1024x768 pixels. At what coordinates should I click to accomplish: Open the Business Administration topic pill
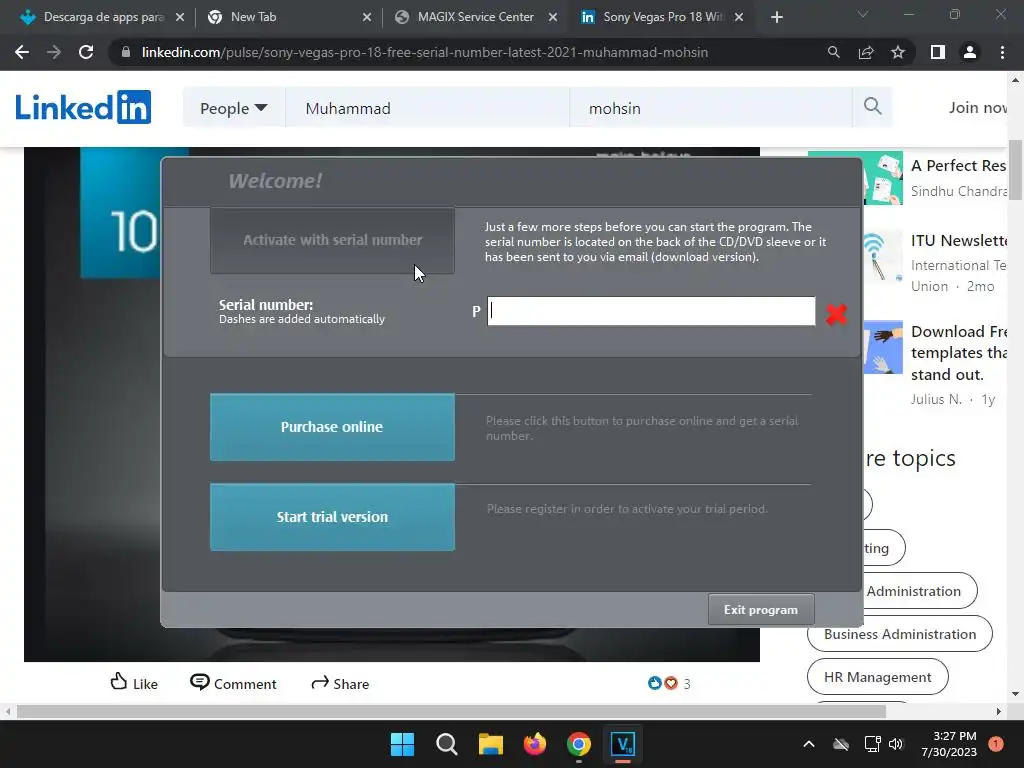(x=900, y=634)
